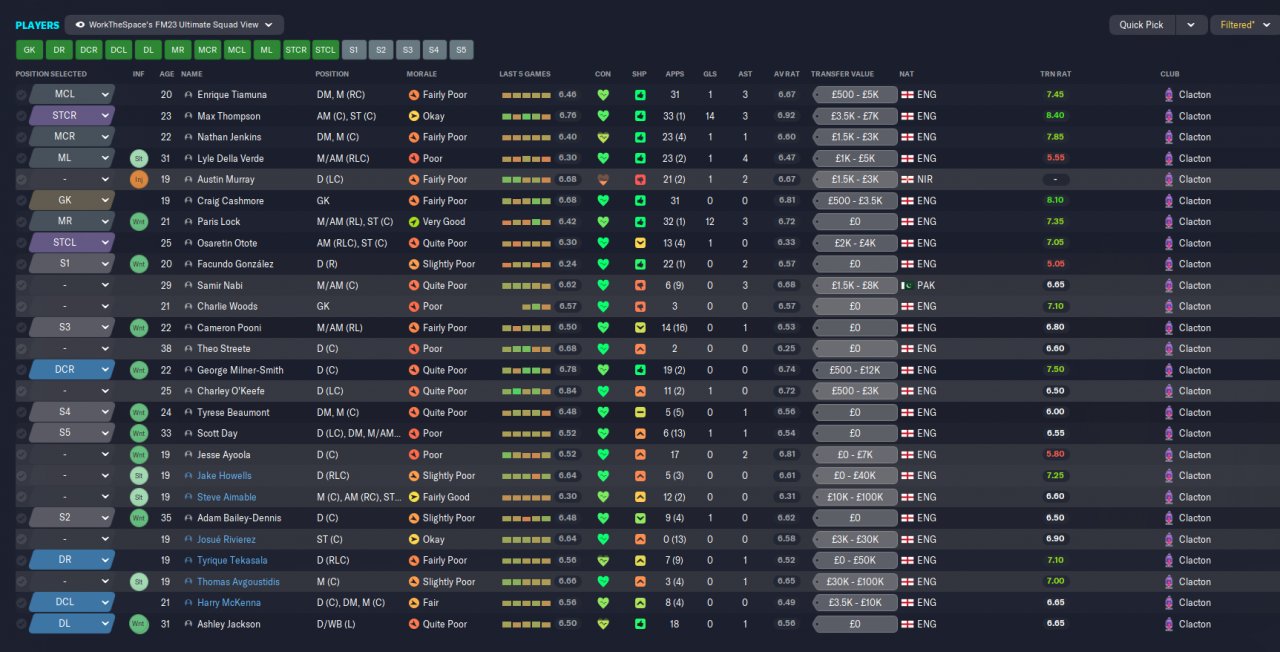1280x652 pixels.
Task: Select the S1 substitute tab
Action: (354, 49)
